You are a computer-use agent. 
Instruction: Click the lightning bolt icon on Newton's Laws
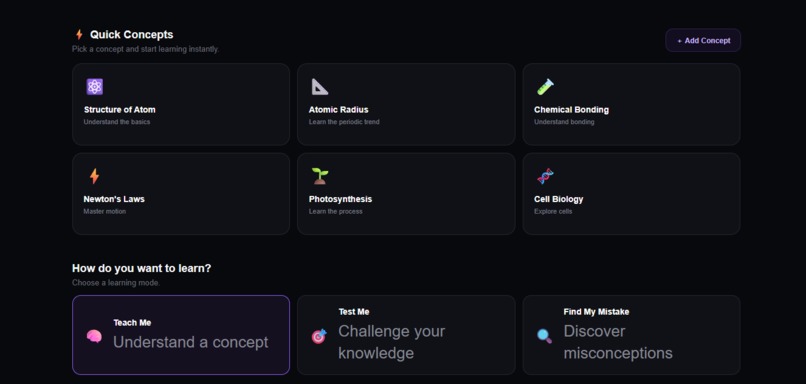coord(94,176)
